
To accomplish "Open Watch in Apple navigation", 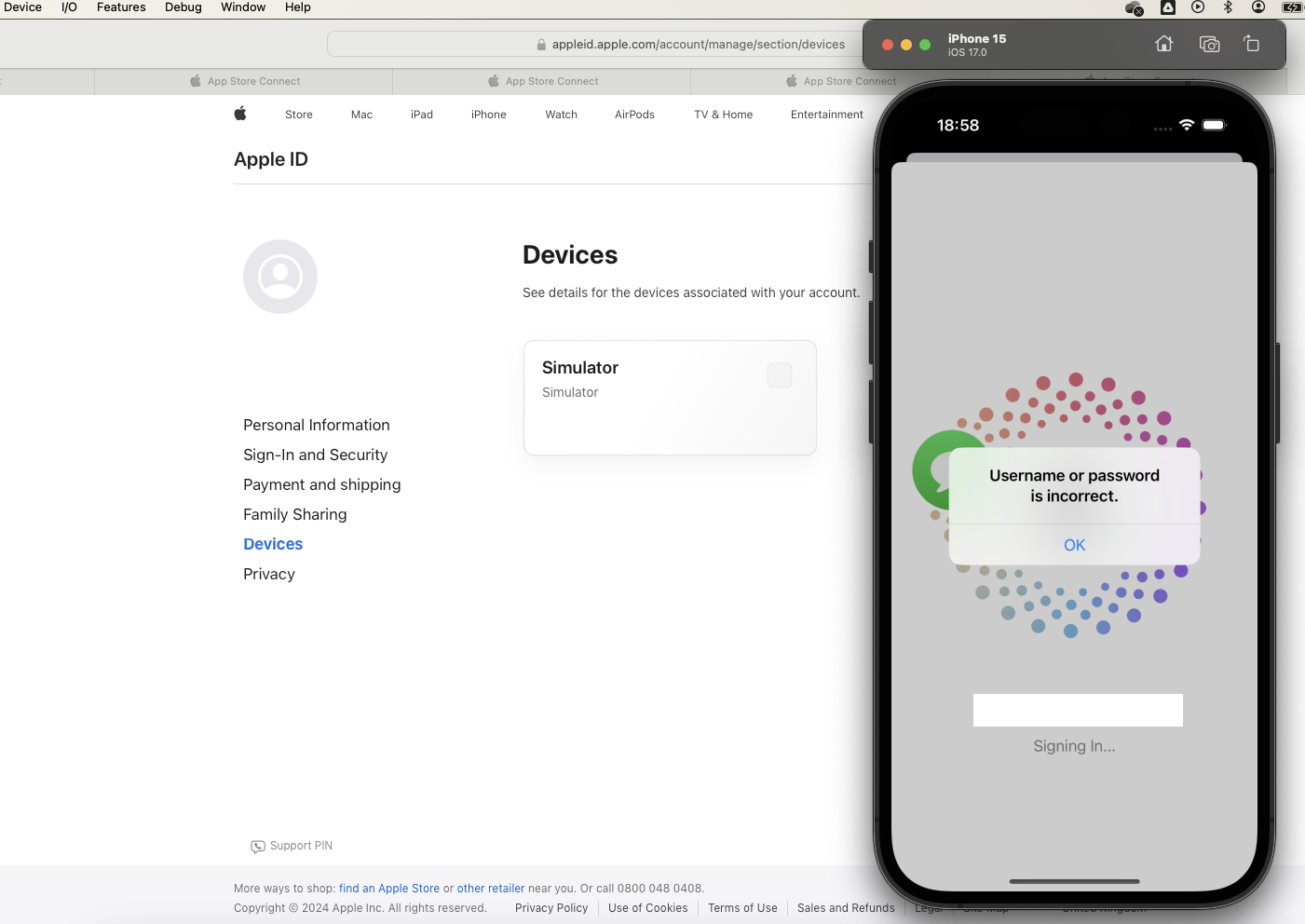I will (x=562, y=115).
